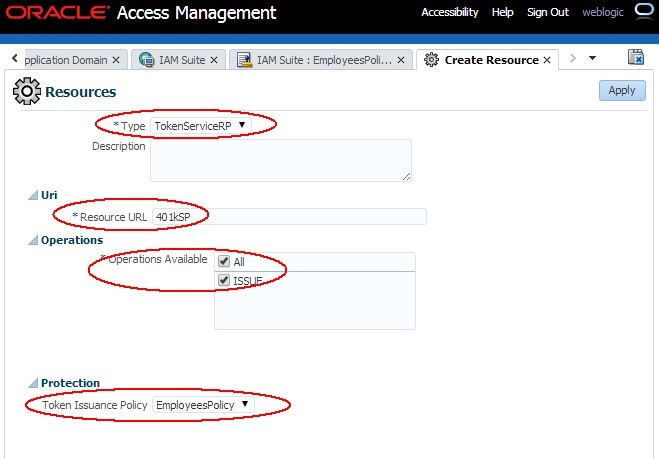The height and width of the screenshot is (459, 659).
Task: Click into the Description text area
Action: 281,161
